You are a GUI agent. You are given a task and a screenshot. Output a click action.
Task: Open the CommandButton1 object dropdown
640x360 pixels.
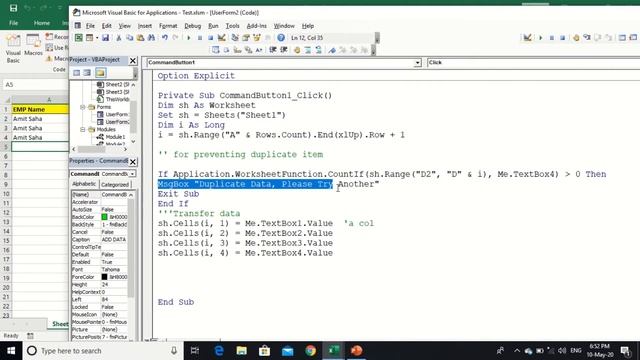[418, 63]
